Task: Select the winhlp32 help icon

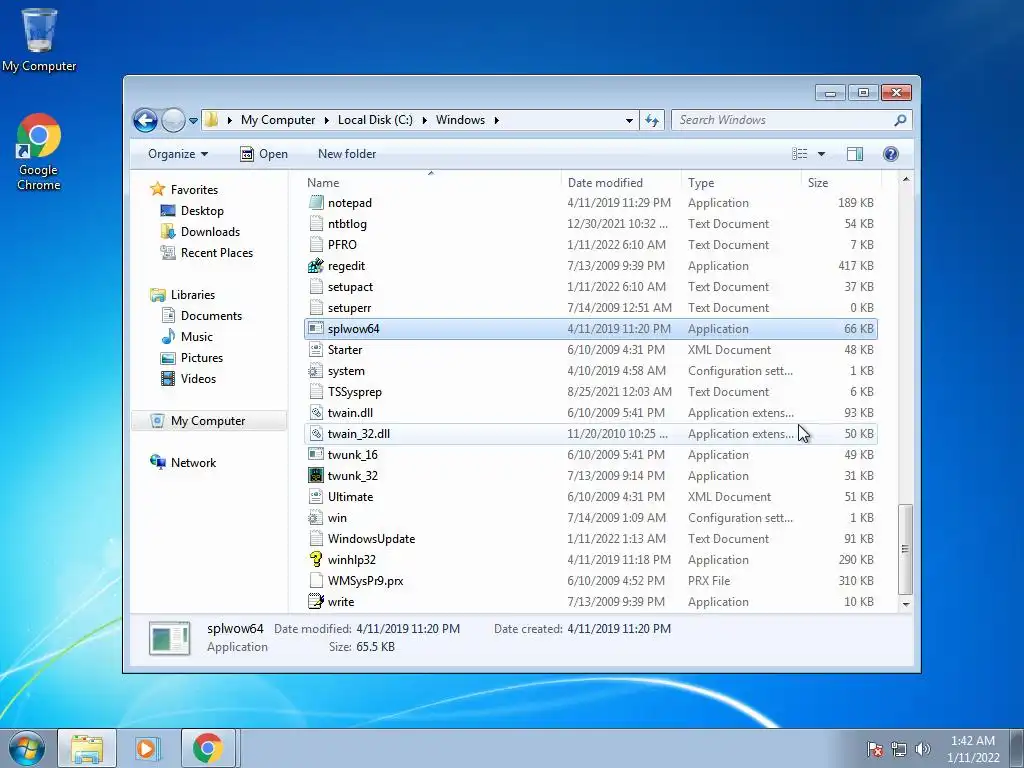Action: (316, 560)
